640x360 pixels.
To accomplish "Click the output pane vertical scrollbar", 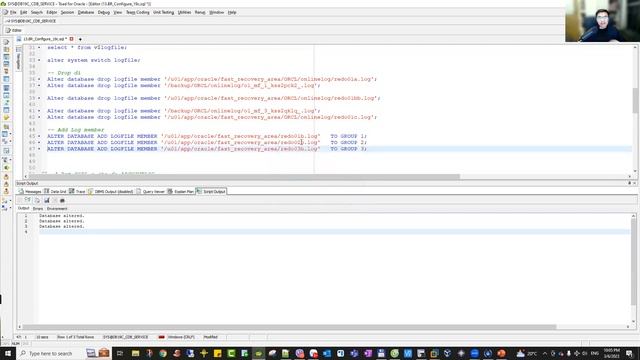I will (633, 261).
